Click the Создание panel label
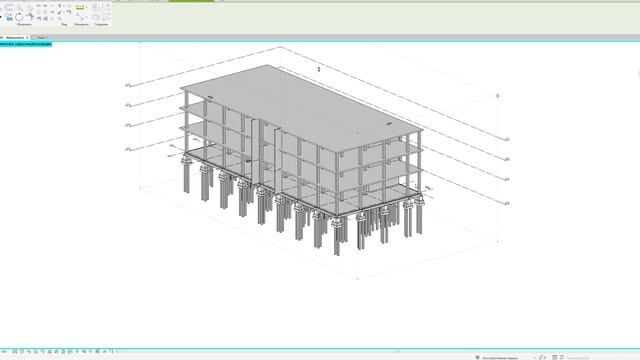 pyautogui.click(x=101, y=24)
